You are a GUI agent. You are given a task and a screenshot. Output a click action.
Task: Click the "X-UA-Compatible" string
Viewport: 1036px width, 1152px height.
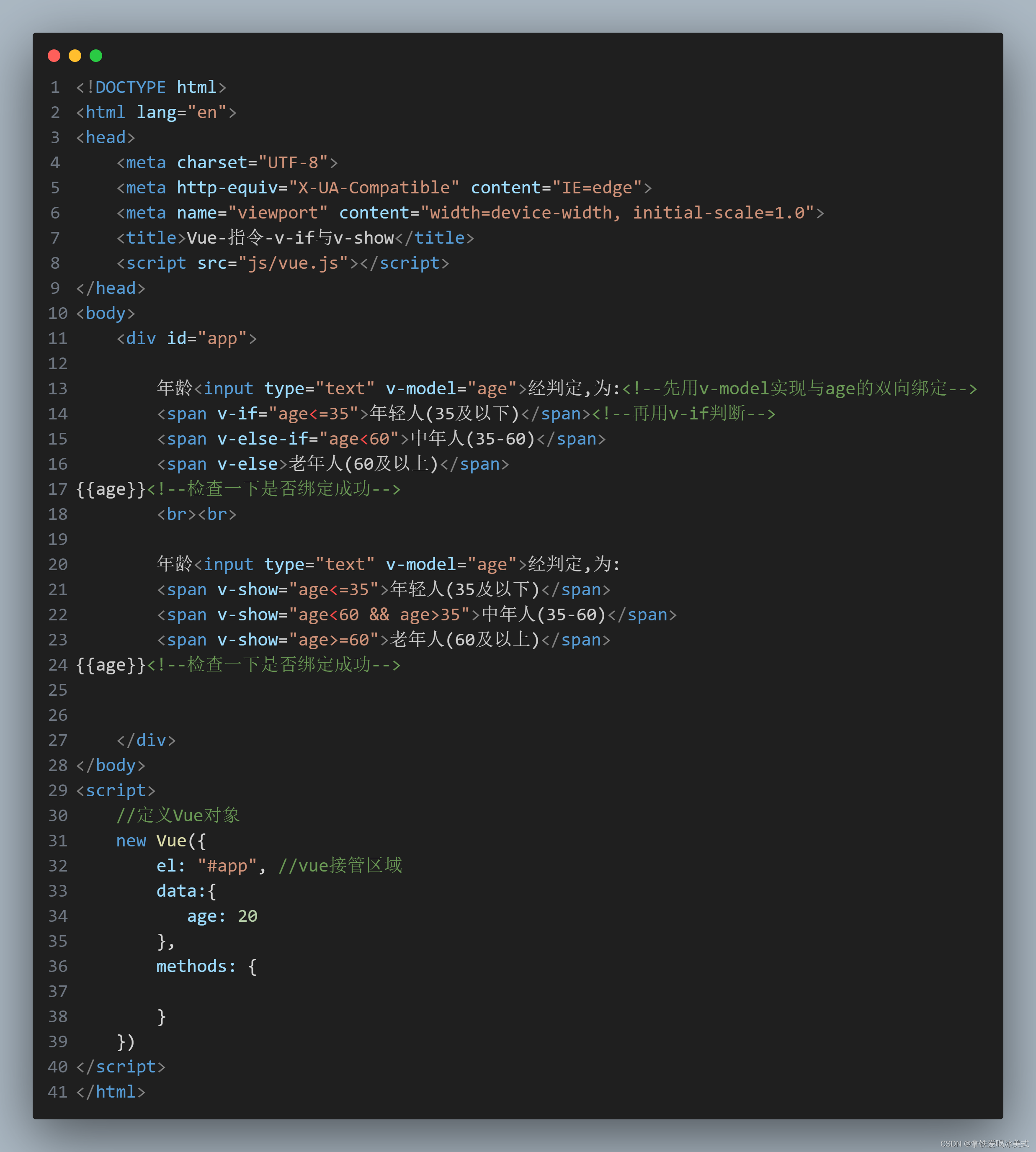(374, 188)
